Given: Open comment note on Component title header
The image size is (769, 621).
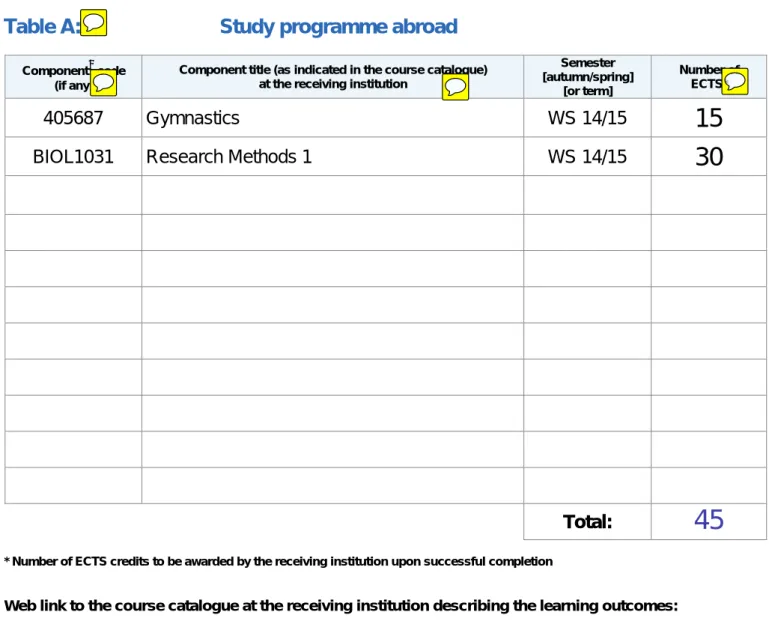Looking at the screenshot, I should coord(455,87).
